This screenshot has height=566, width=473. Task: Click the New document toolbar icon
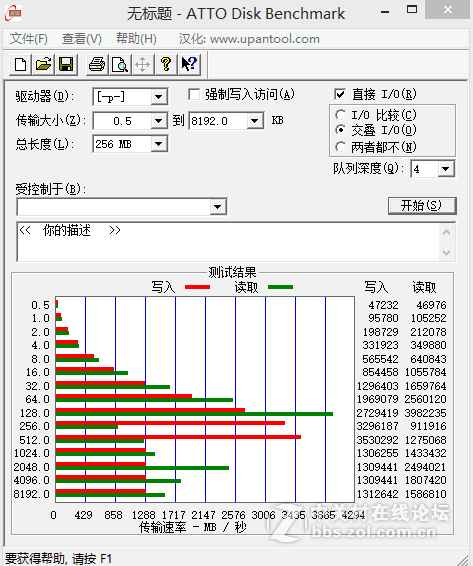point(21,65)
